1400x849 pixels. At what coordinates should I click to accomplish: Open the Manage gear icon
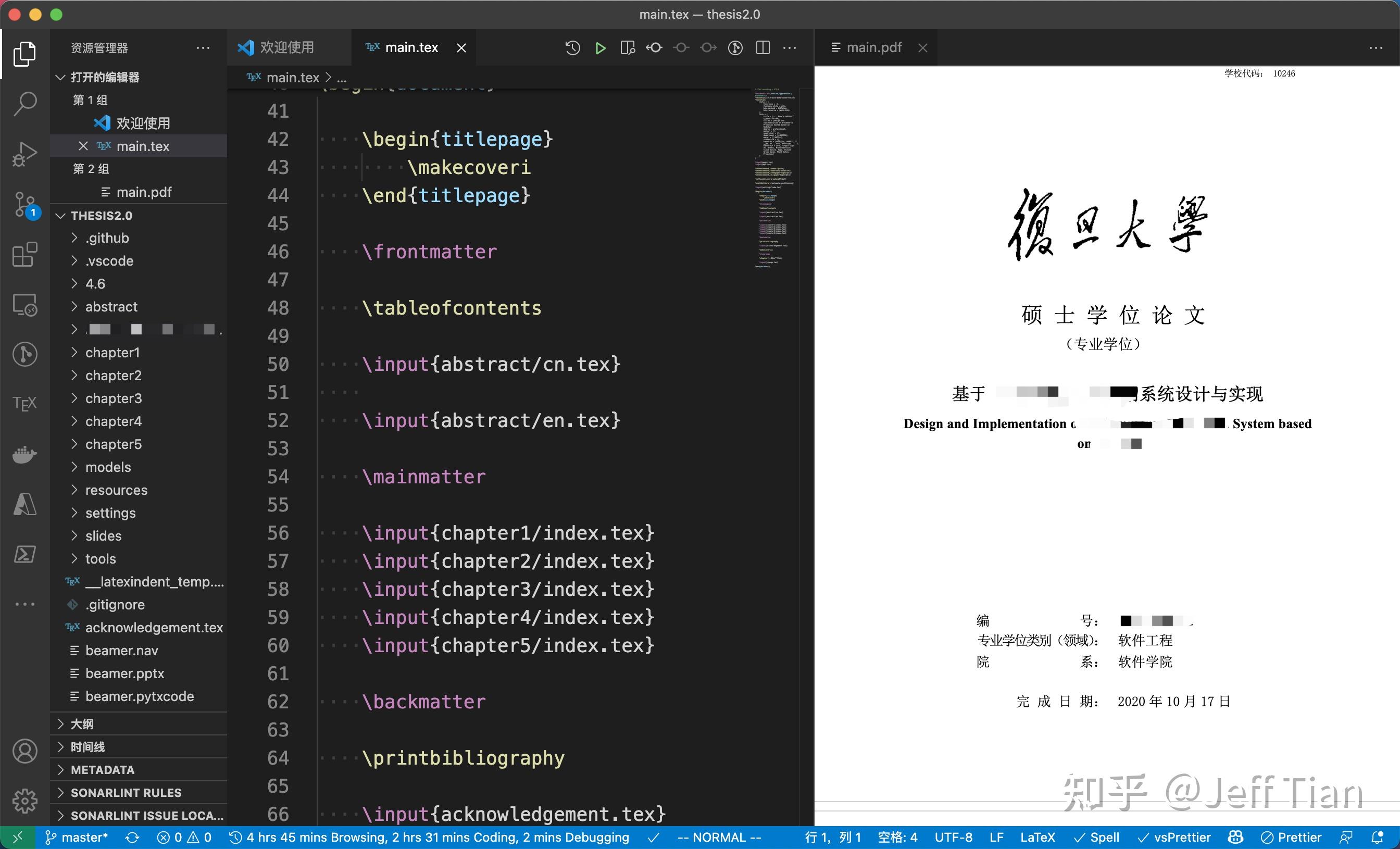25,800
